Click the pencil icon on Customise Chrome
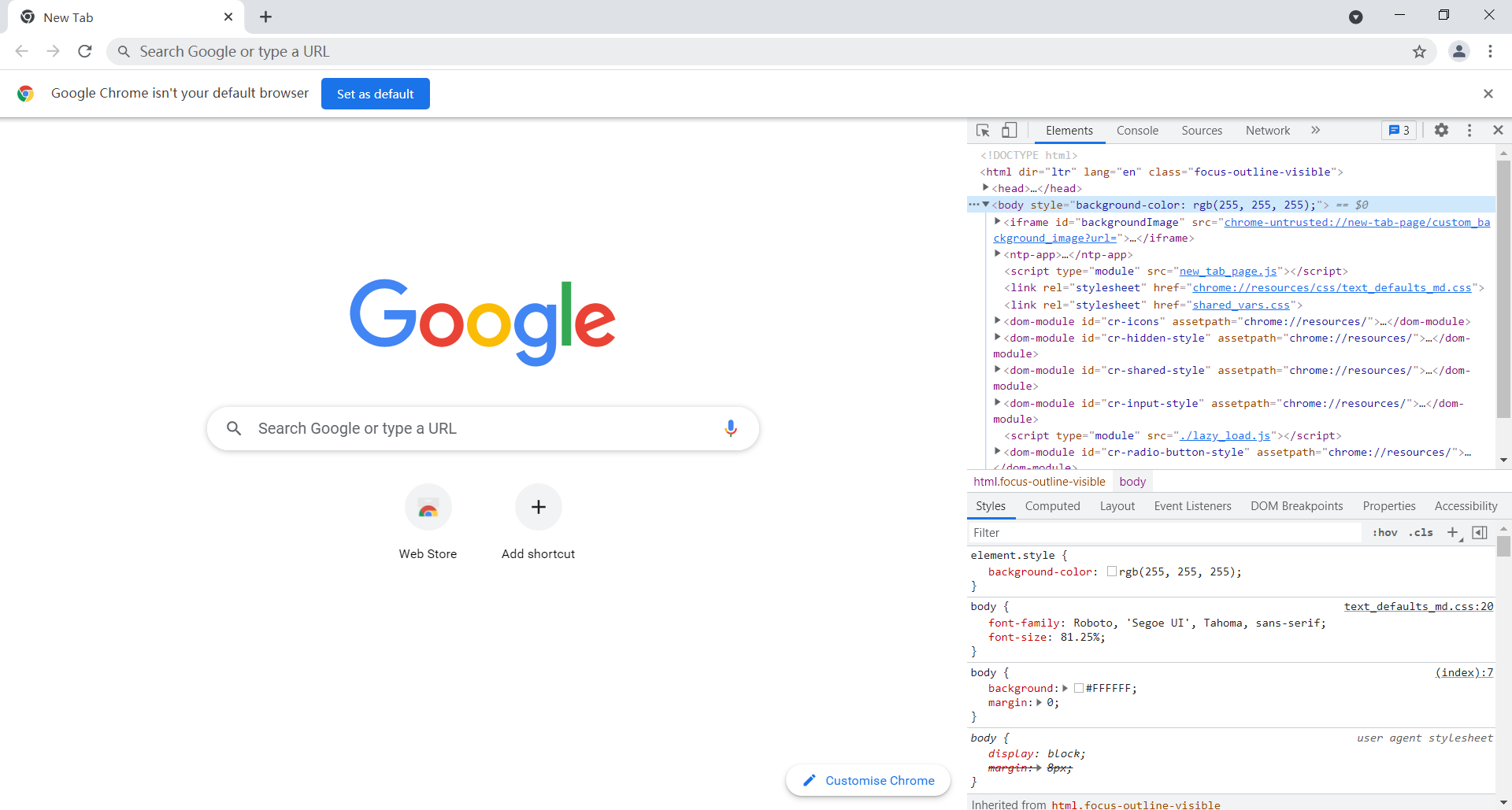The width and height of the screenshot is (1512, 810). 809,780
